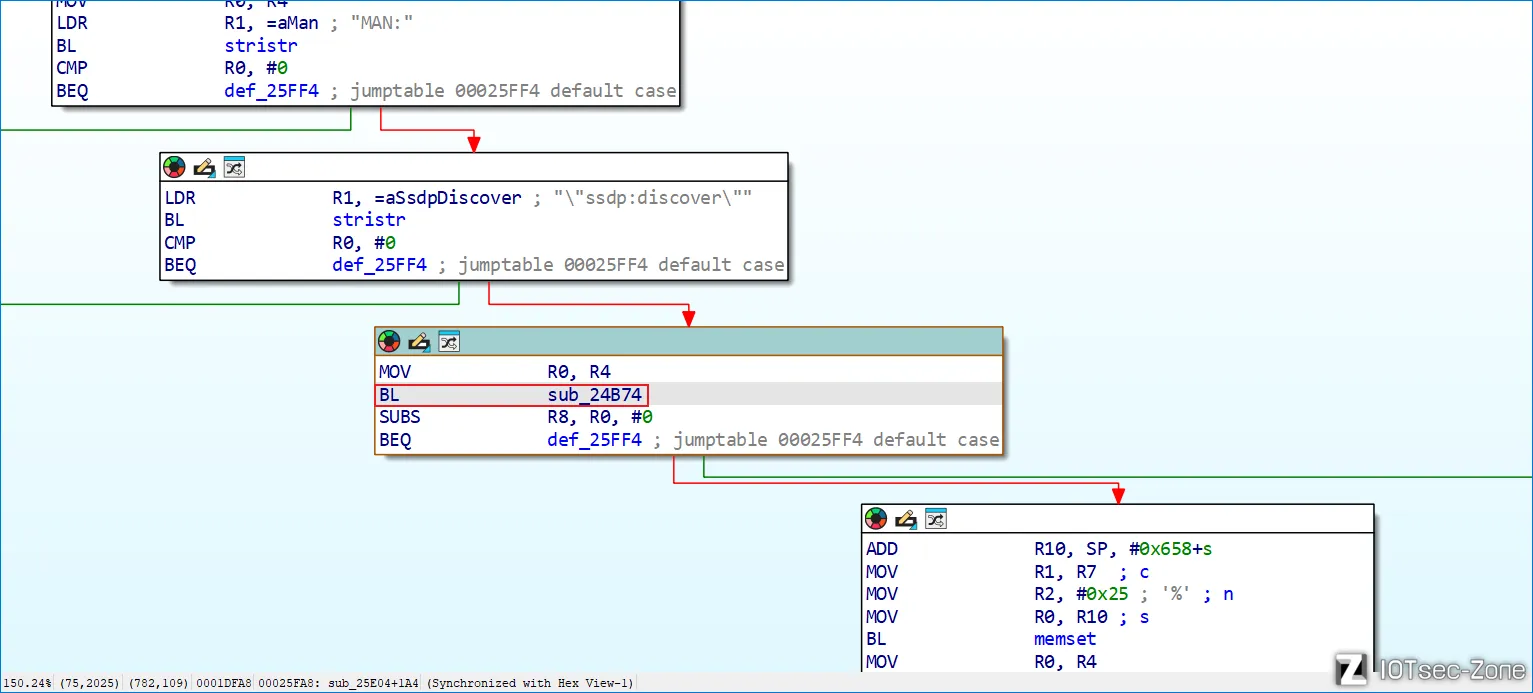This screenshot has width=1533, height=693.
Task: Click the node color icon in the ssdp:discover block
Action: click(175, 167)
